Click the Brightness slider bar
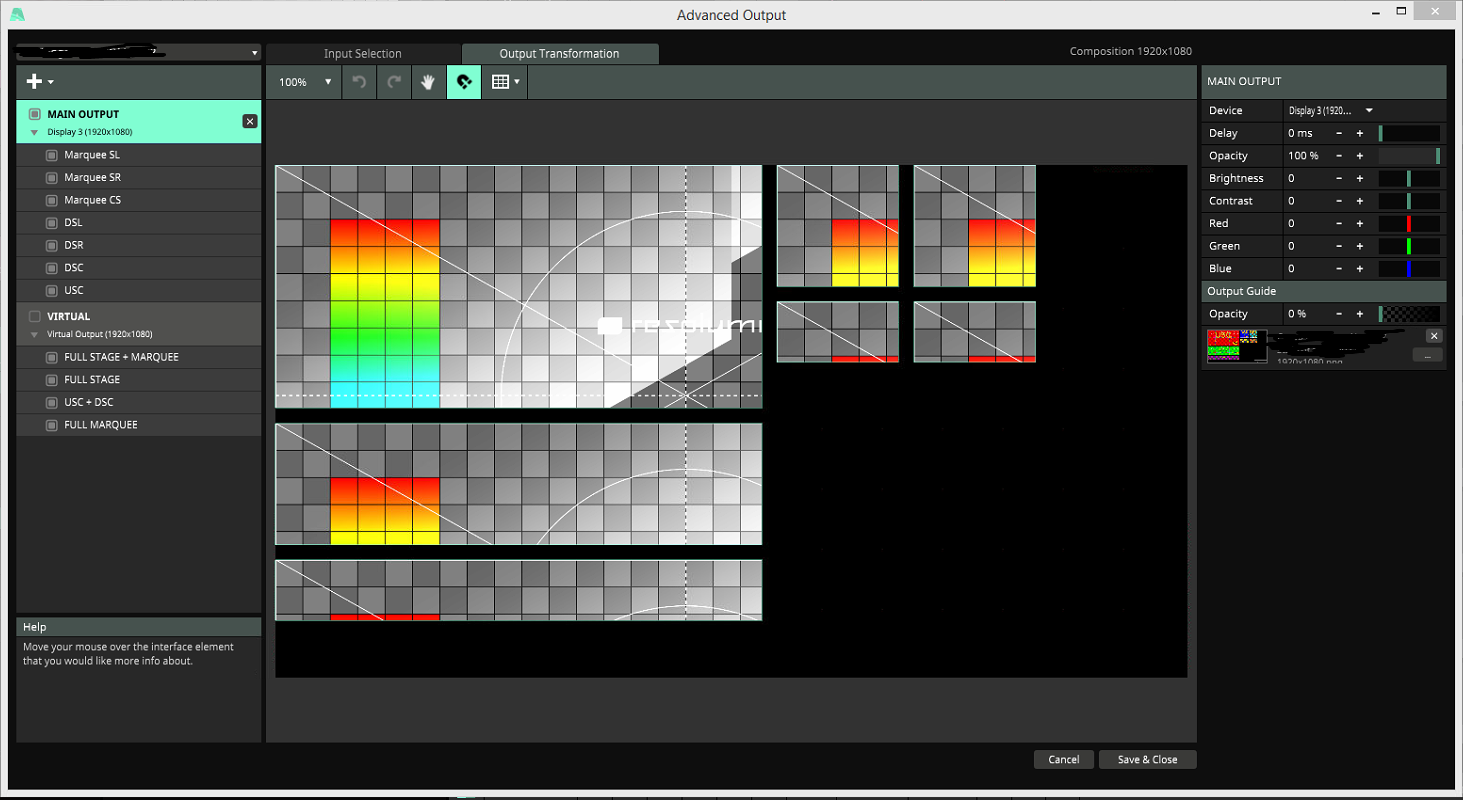Viewport: 1463px width, 800px height. (x=1408, y=179)
